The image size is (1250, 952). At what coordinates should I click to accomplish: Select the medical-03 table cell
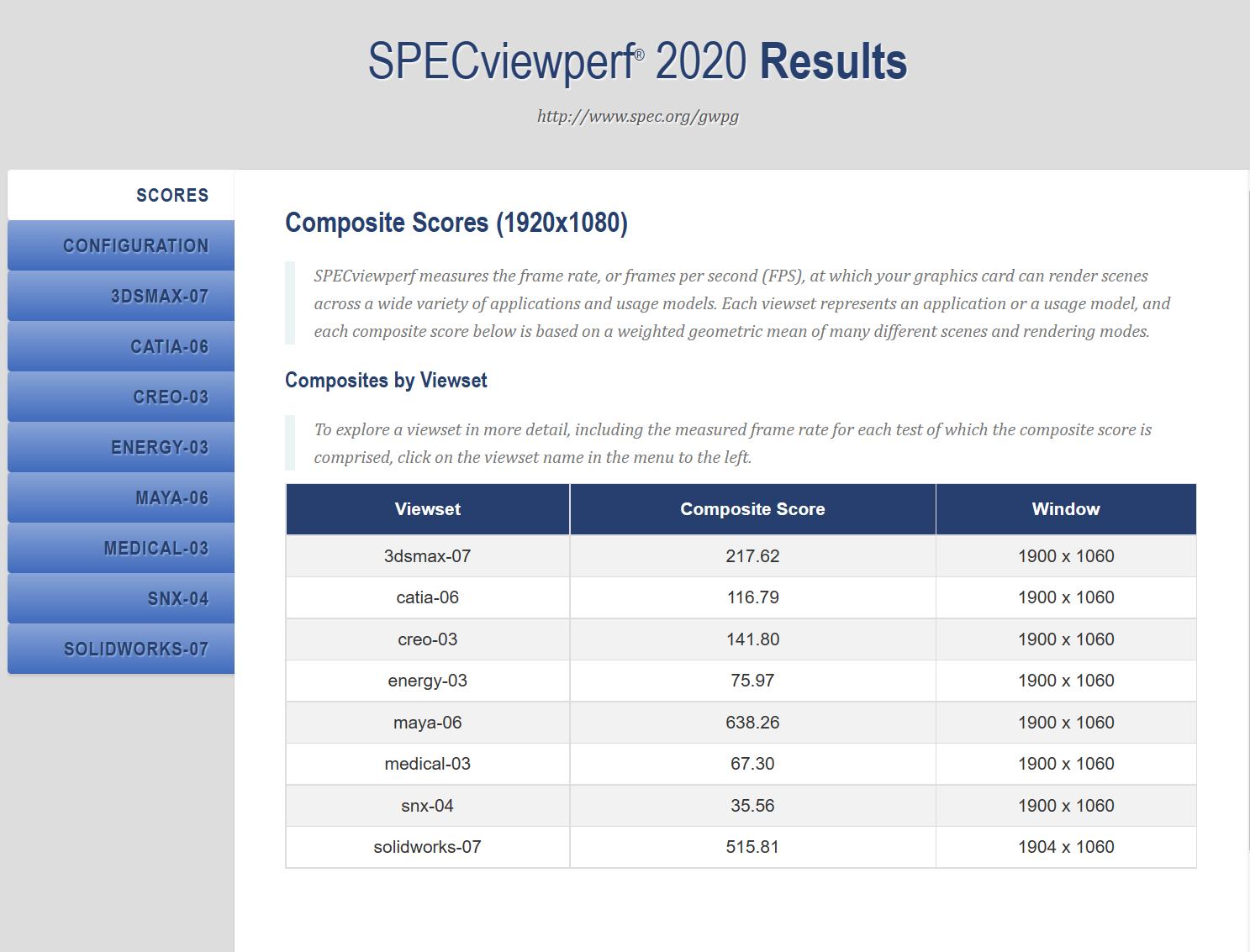(x=428, y=764)
